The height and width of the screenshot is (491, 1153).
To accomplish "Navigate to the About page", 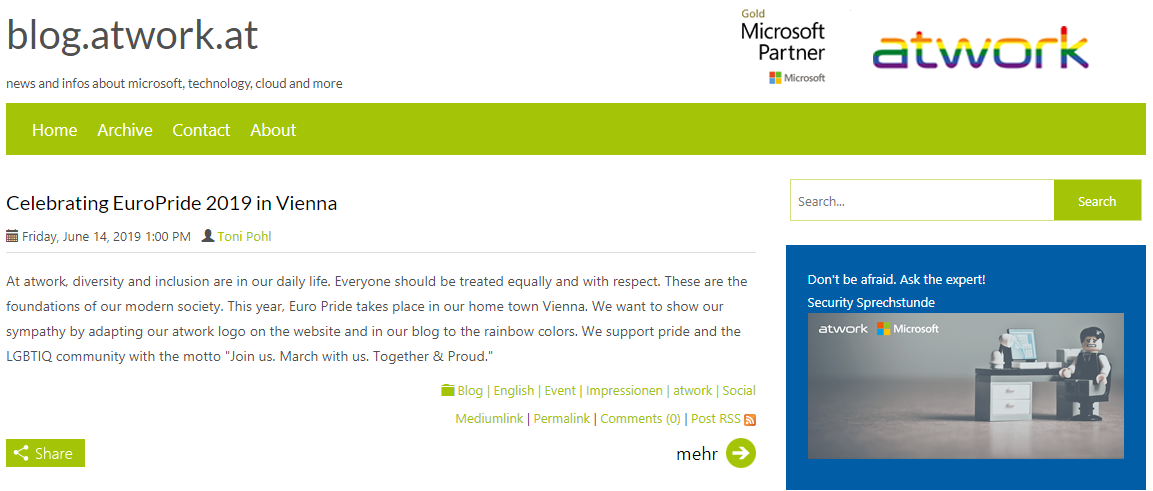I will coord(273,130).
